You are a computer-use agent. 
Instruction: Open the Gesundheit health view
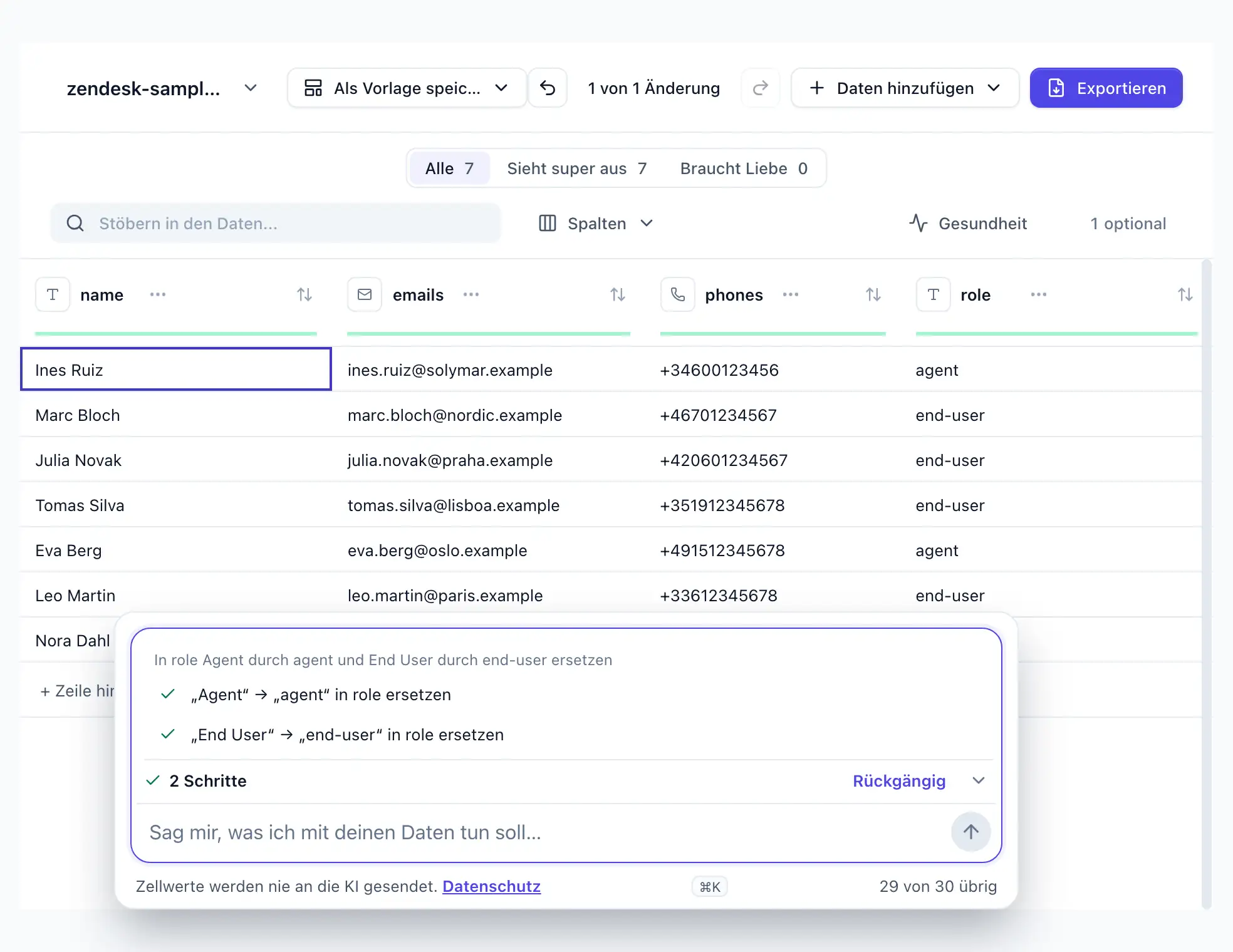tap(968, 224)
